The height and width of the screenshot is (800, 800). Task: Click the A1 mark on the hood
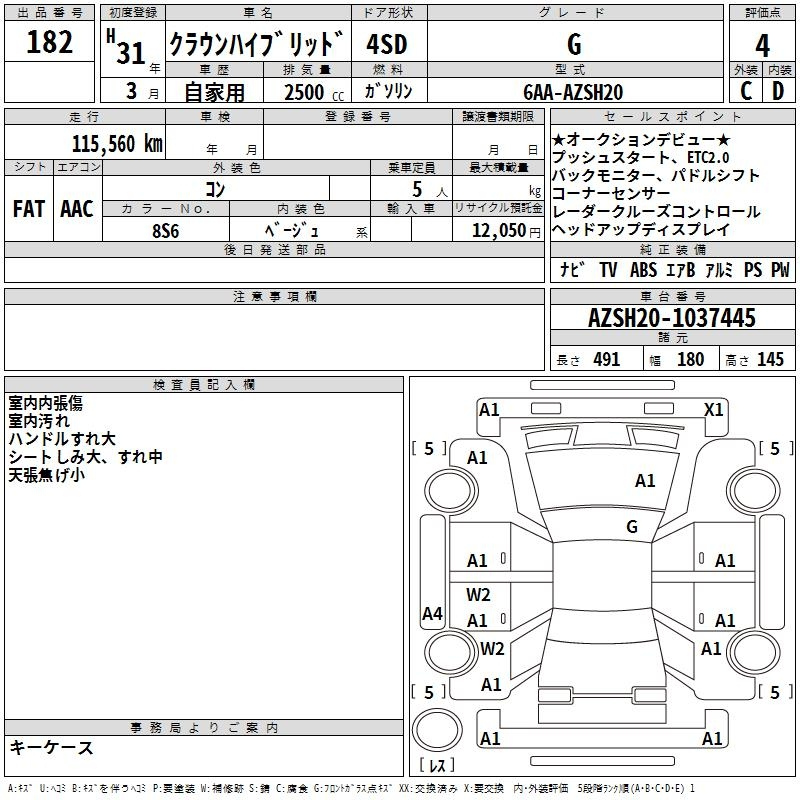[645, 481]
